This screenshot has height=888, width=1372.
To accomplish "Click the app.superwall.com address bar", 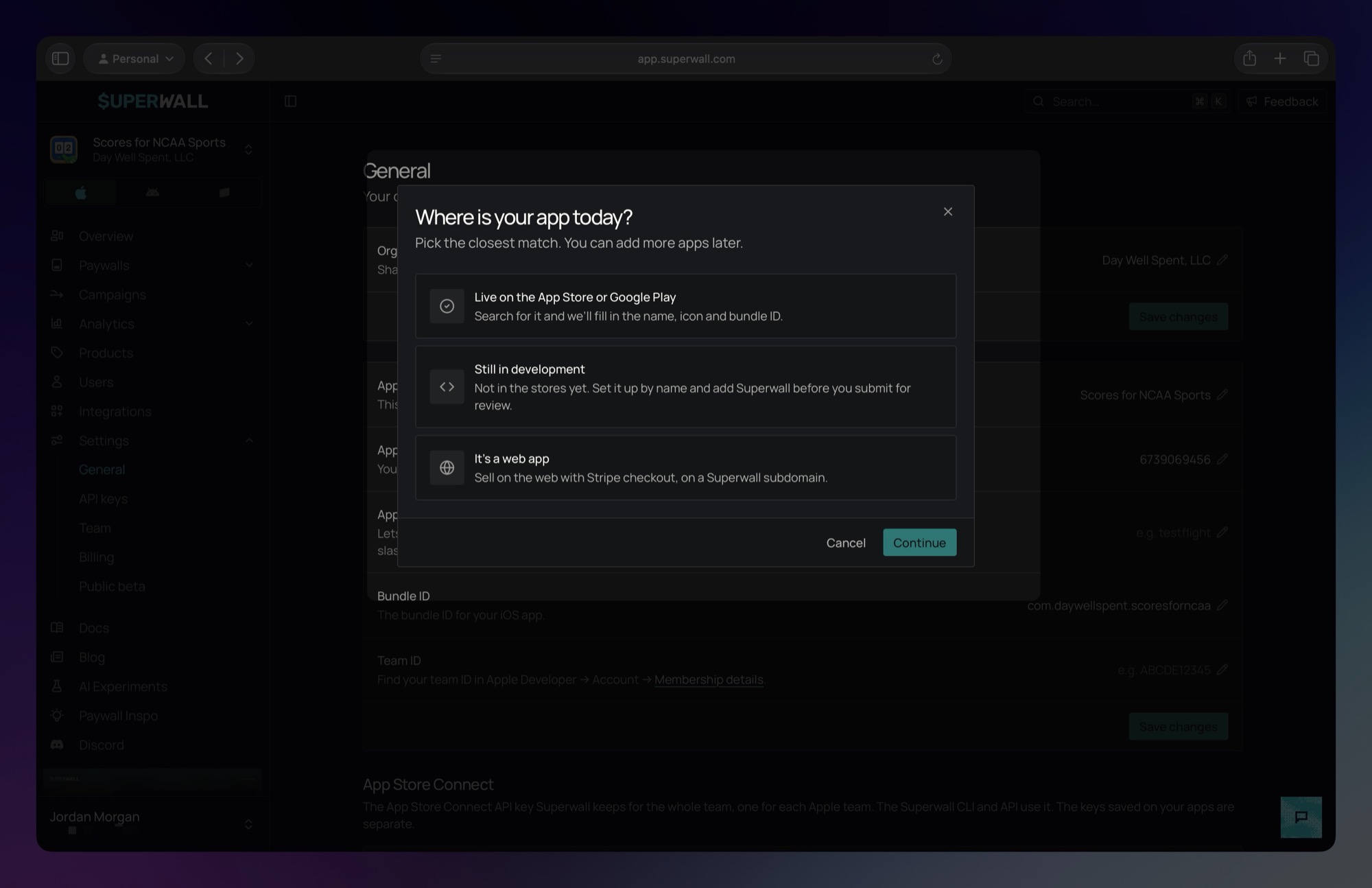I will (685, 59).
